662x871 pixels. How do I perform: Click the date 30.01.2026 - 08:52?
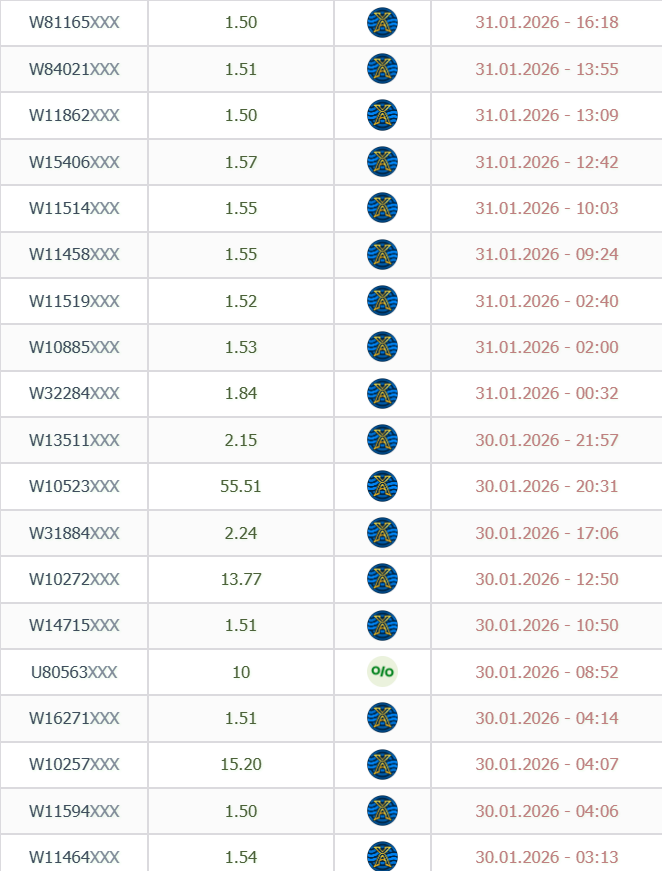click(546, 672)
